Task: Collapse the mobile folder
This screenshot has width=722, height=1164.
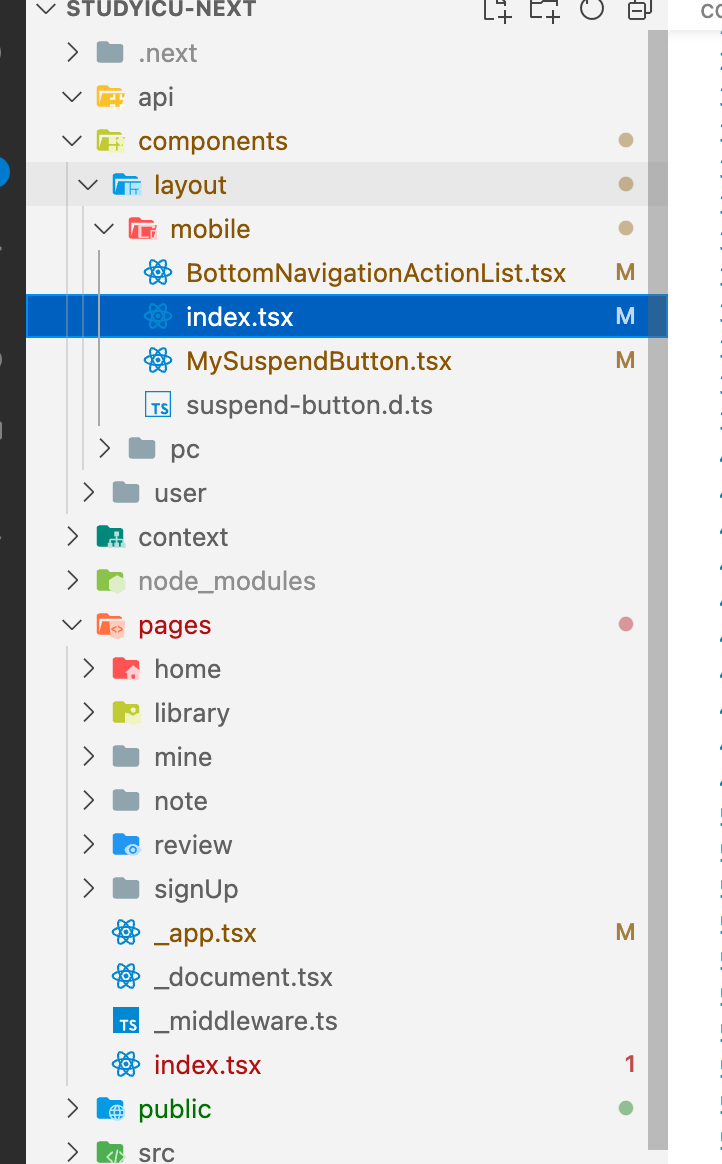Action: coord(104,228)
